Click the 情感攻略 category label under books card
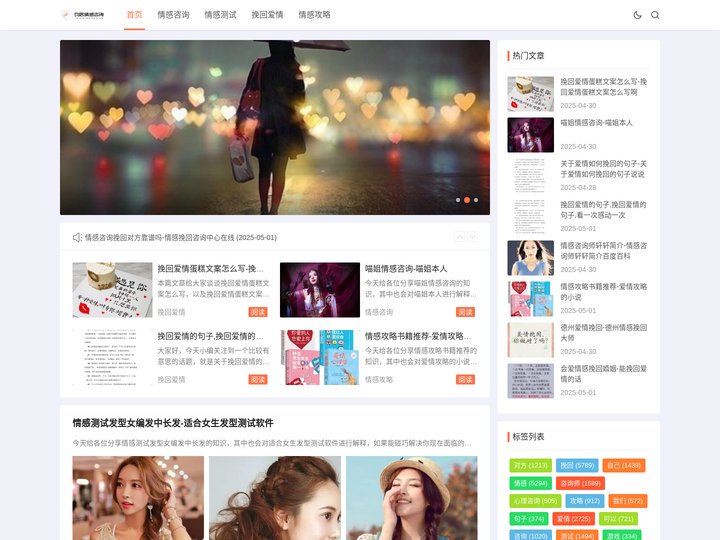The width and height of the screenshot is (720, 540). pyautogui.click(x=379, y=380)
